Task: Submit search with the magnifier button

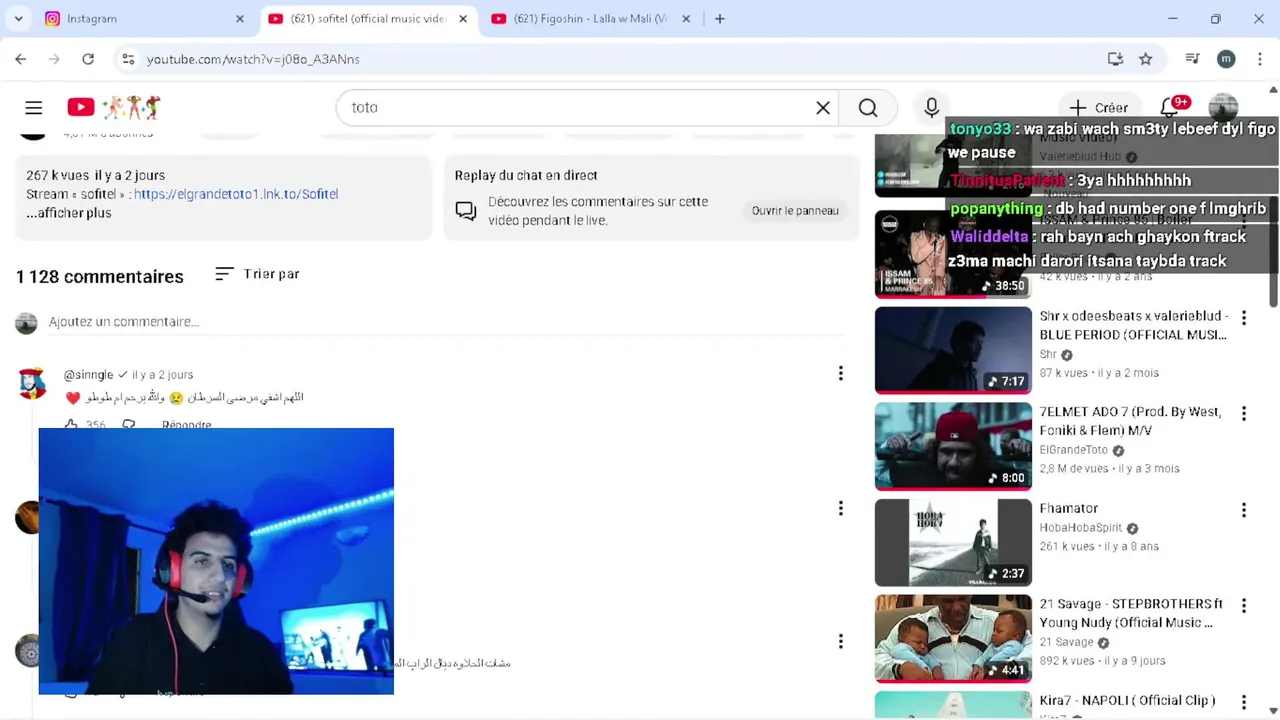Action: tap(868, 107)
